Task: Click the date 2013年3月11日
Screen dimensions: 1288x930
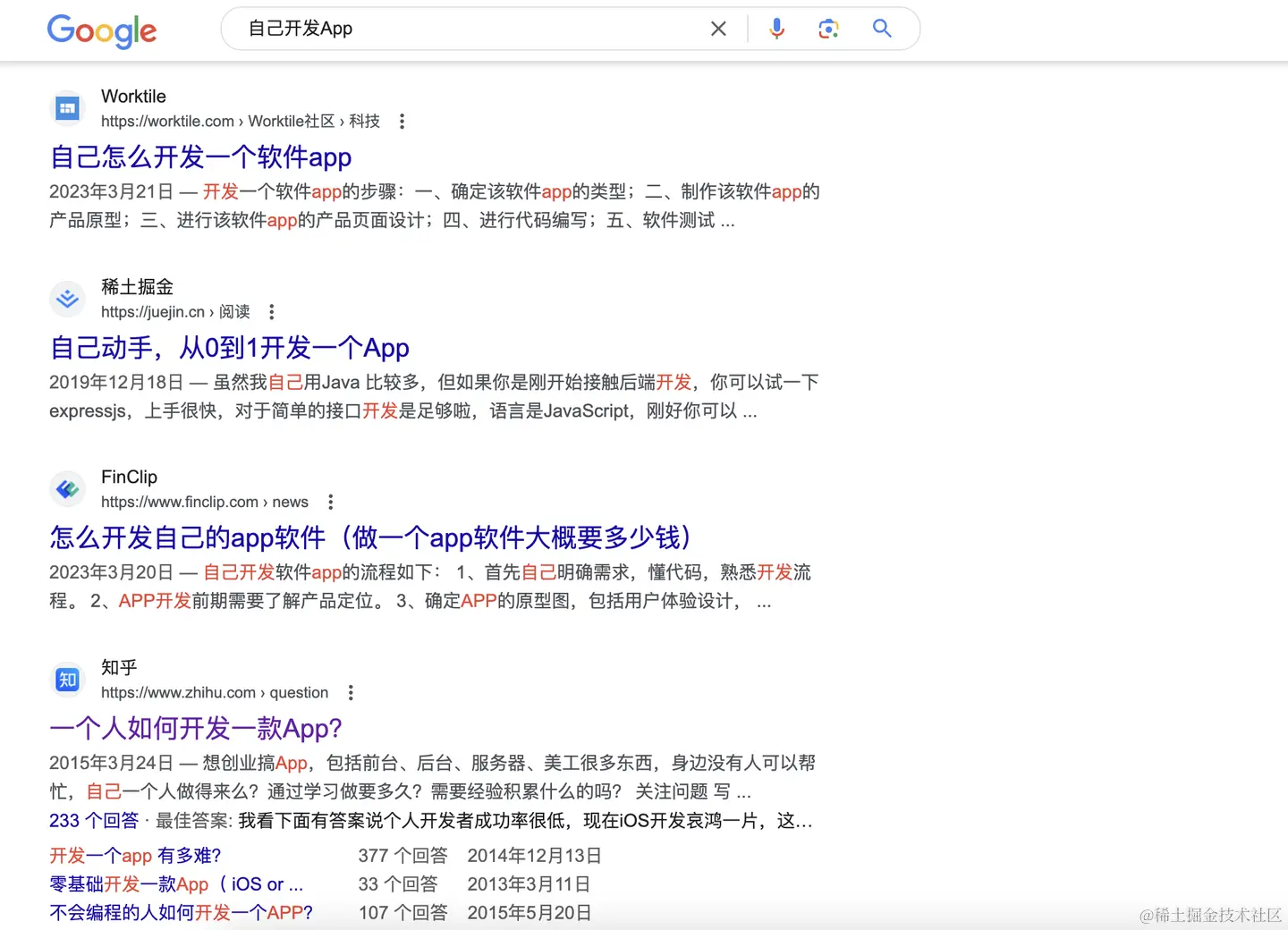Action: tap(530, 884)
